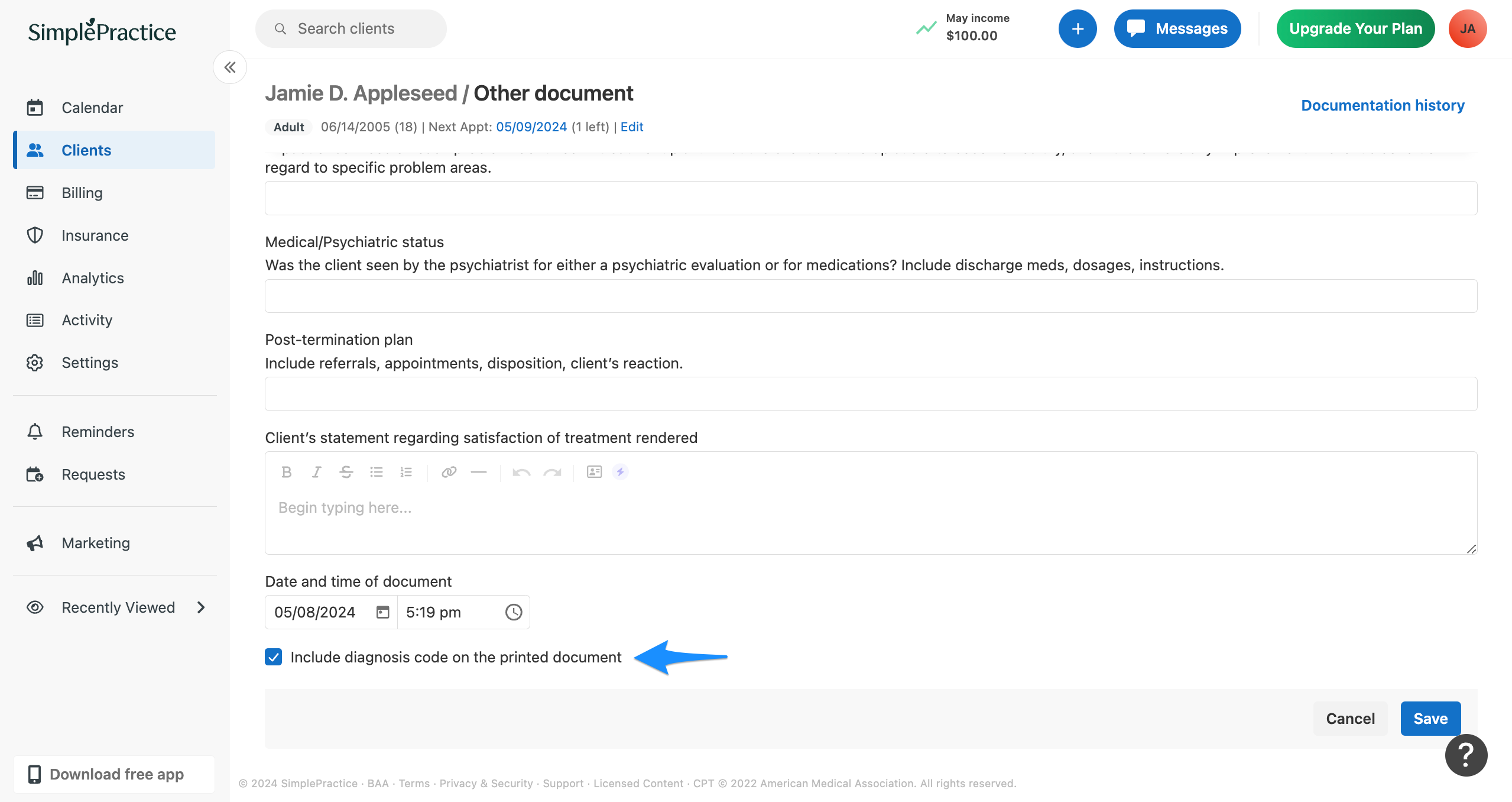Open next appointment 05/09/2024 link
The height and width of the screenshot is (802, 1512).
pos(531,127)
